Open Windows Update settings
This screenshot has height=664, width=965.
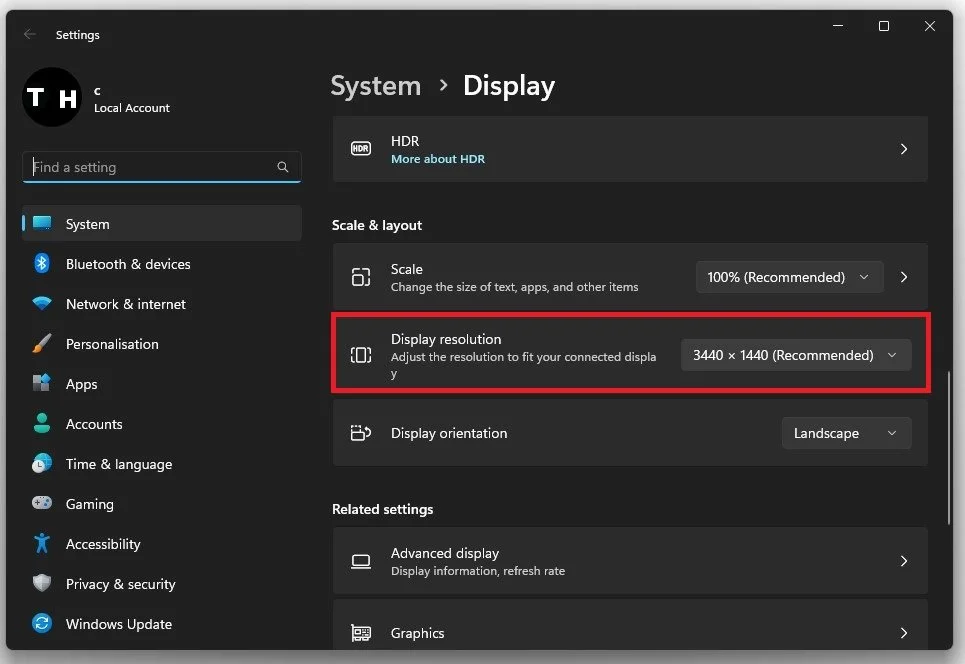click(x=162, y=623)
